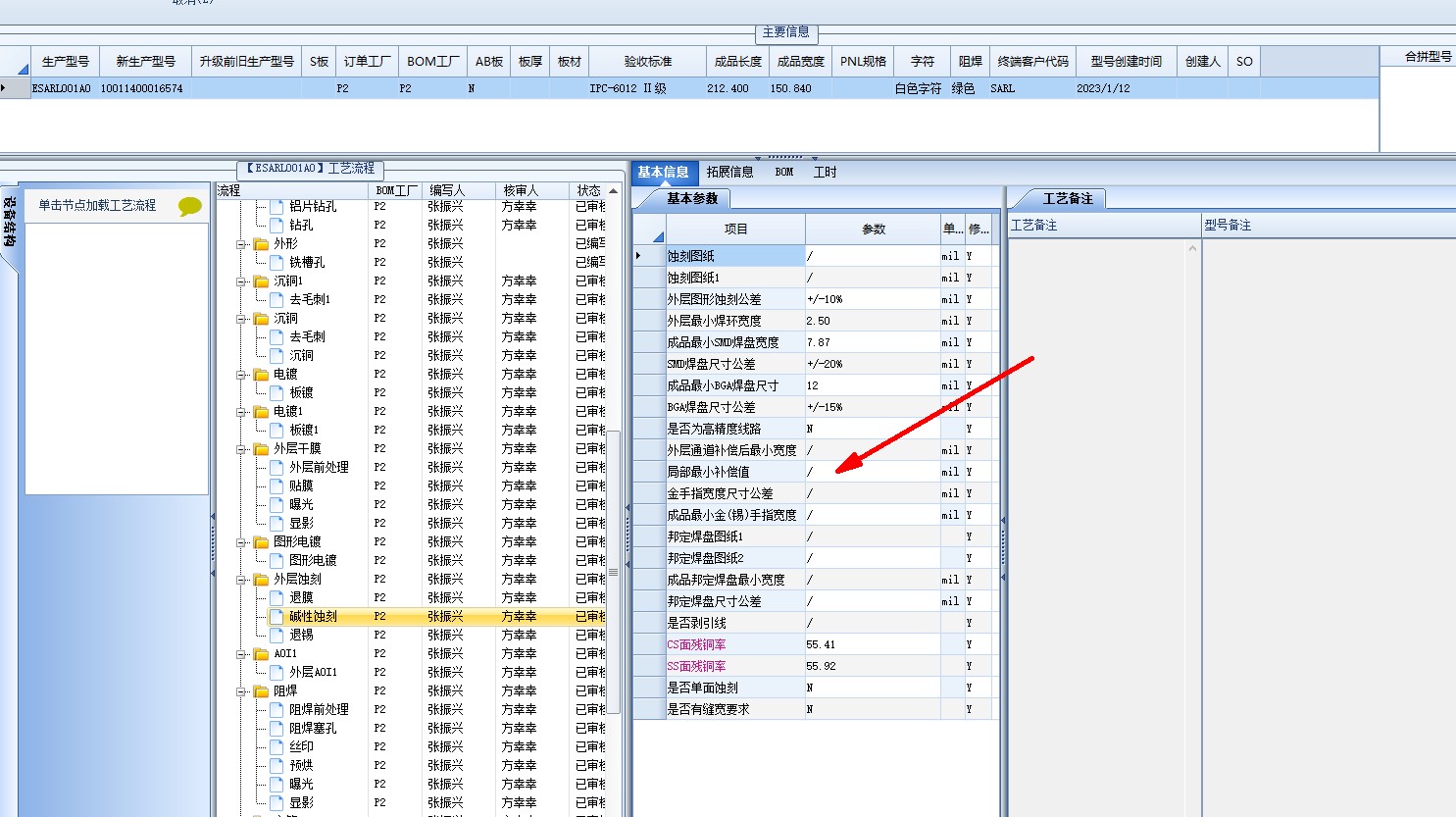1456x817 pixels.
Task: Sort by the 验收标准 column header
Action: [x=648, y=61]
